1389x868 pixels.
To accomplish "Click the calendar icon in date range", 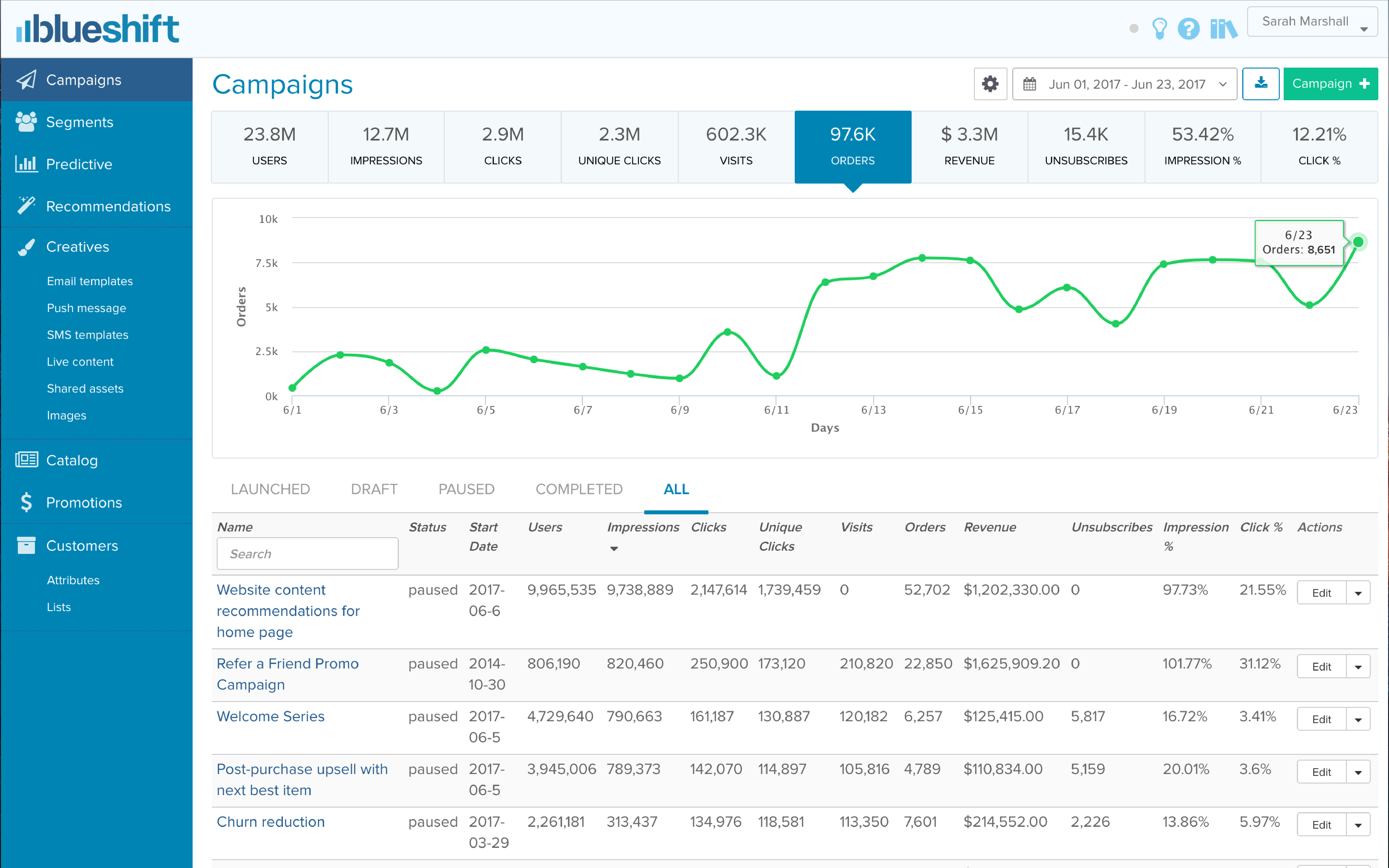I will click(x=1030, y=84).
